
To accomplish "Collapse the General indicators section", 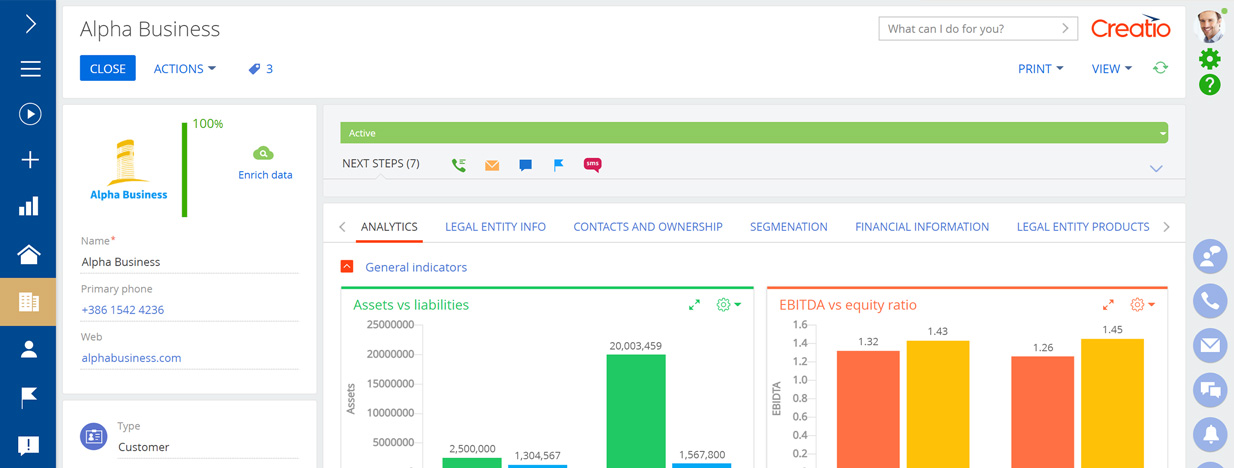I will coord(347,267).
